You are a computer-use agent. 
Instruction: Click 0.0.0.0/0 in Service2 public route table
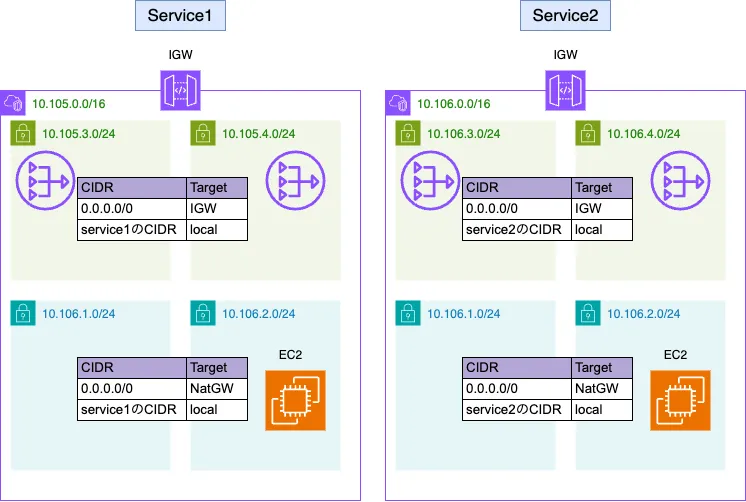pyautogui.click(x=517, y=208)
